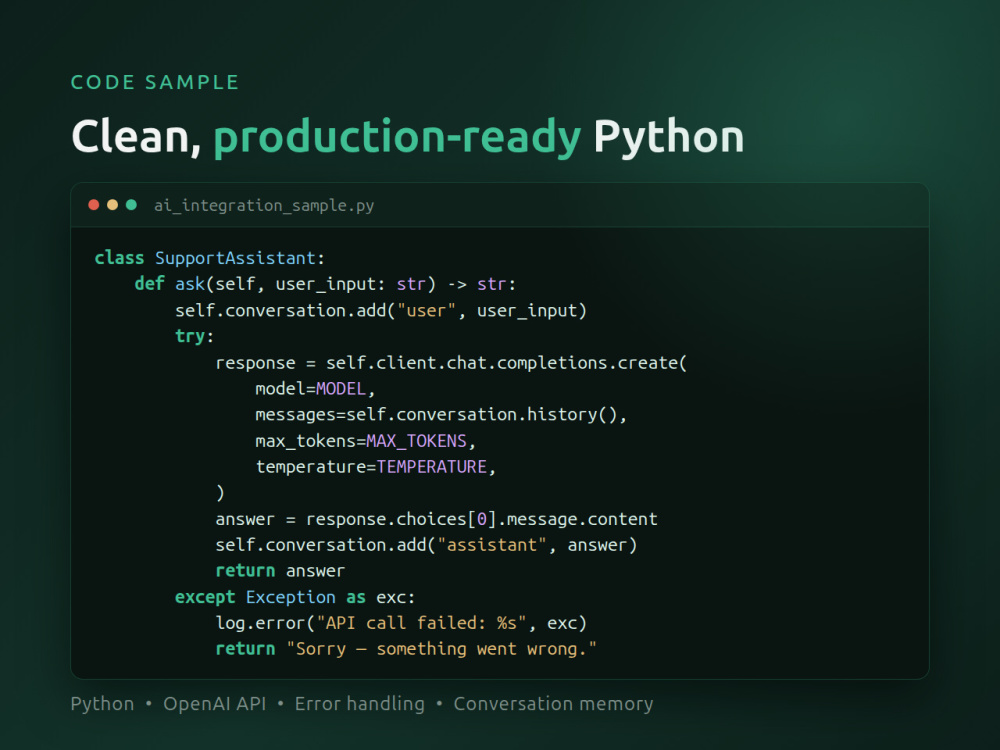Click the yellow dot in code window header
This screenshot has height=750, width=1000.
[x=112, y=205]
